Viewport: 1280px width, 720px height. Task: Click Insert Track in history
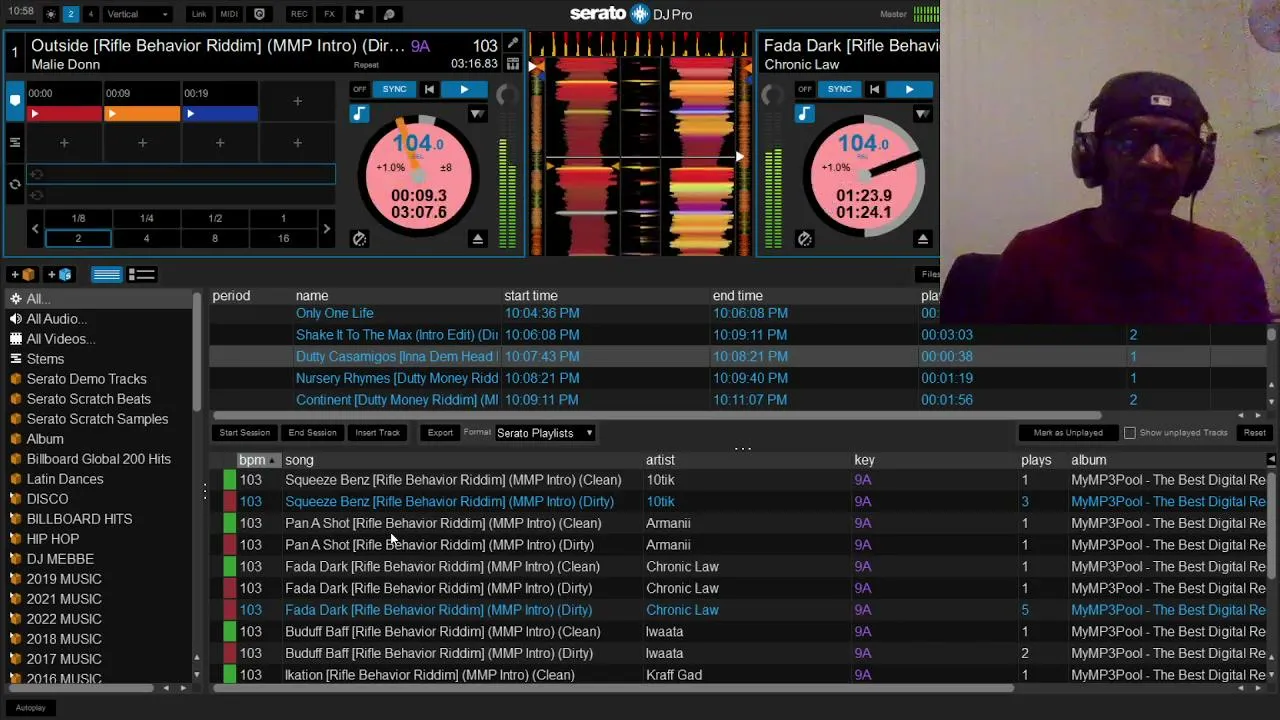pos(377,433)
